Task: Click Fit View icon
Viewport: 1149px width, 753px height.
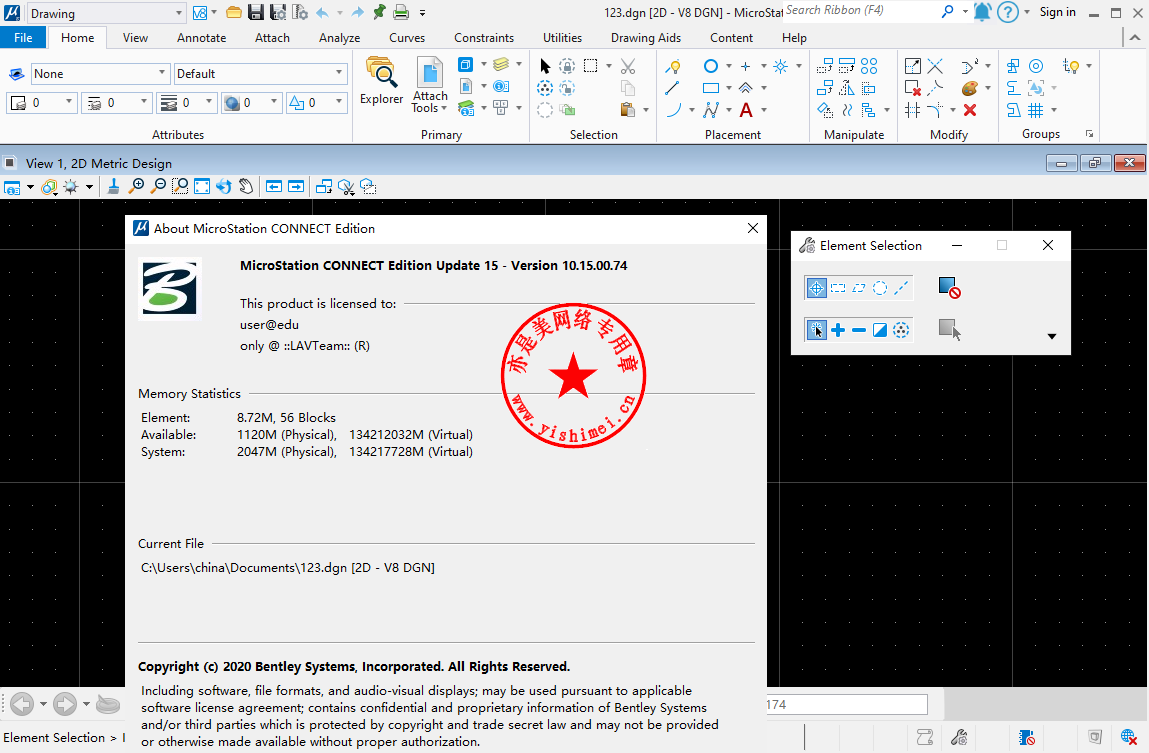Action: pyautogui.click(x=202, y=187)
